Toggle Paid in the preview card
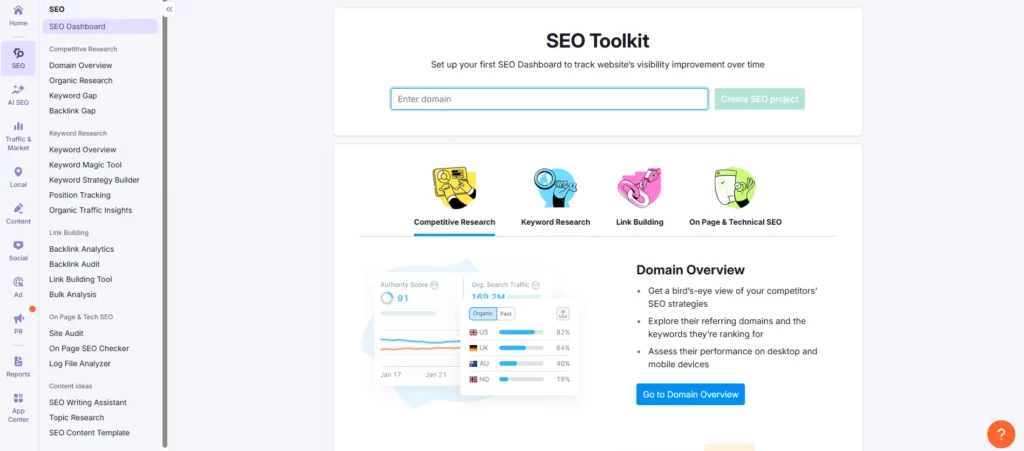This screenshot has height=451, width=1024. tap(505, 314)
